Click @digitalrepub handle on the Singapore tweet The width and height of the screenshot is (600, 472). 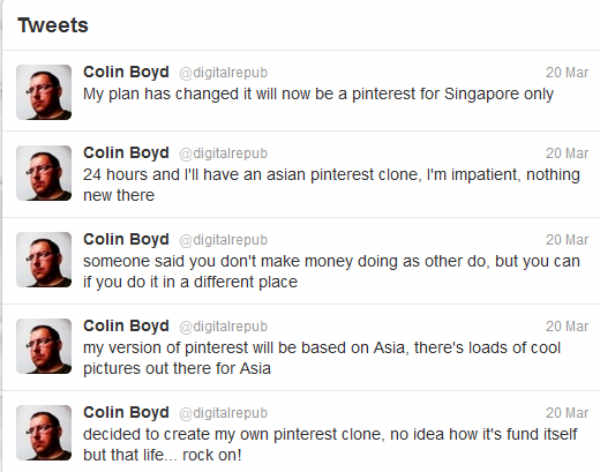223,73
